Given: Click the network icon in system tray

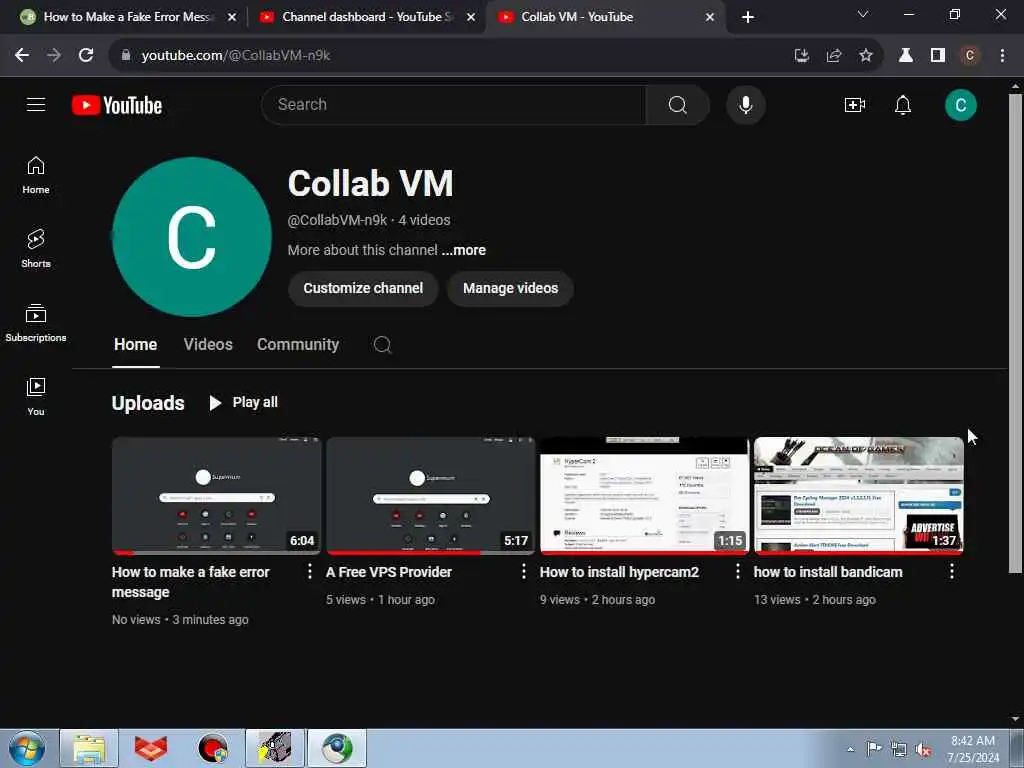Looking at the screenshot, I should (899, 750).
